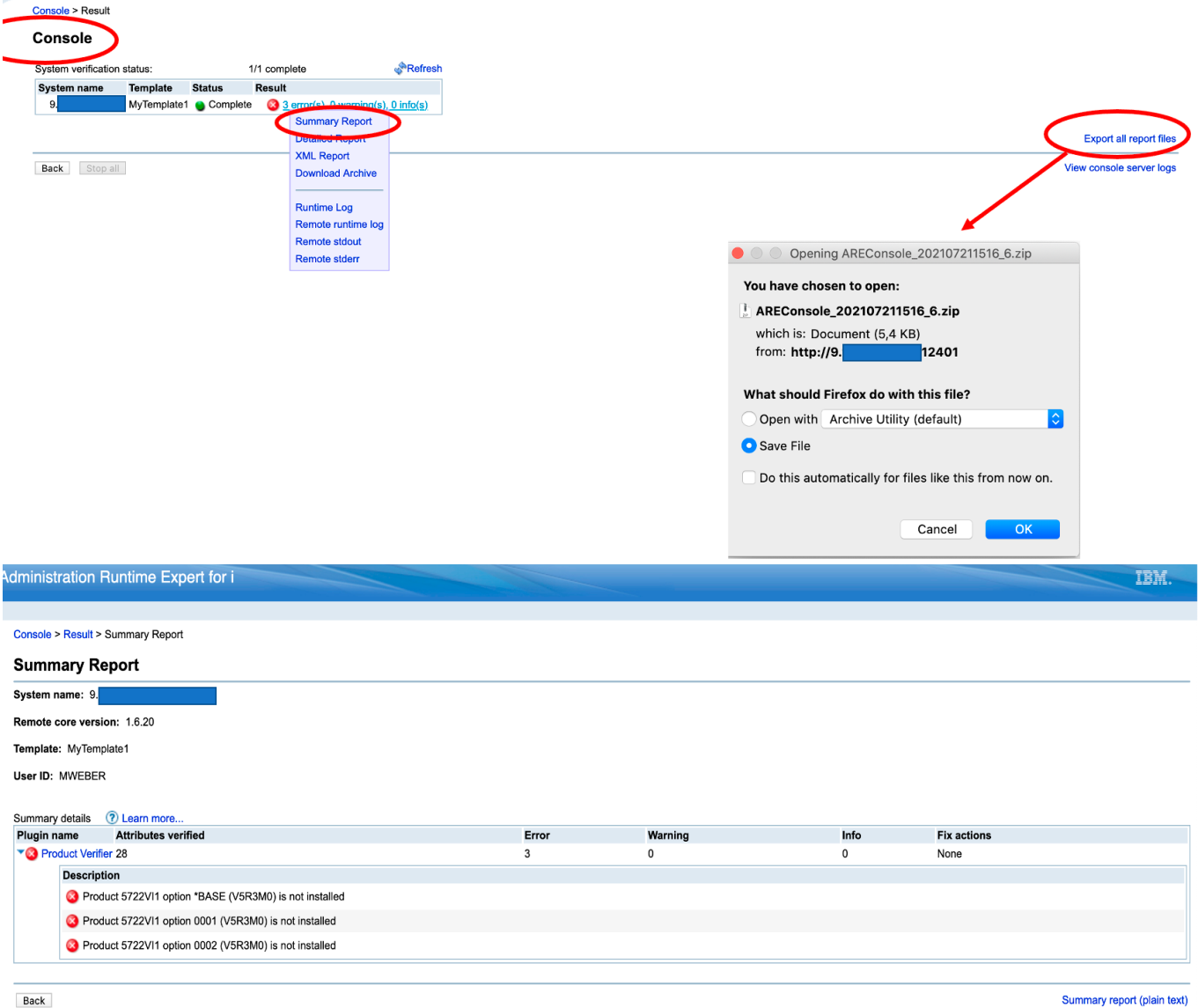1198x1008 pixels.
Task: Click OK in the download dialog
Action: pos(1023,529)
